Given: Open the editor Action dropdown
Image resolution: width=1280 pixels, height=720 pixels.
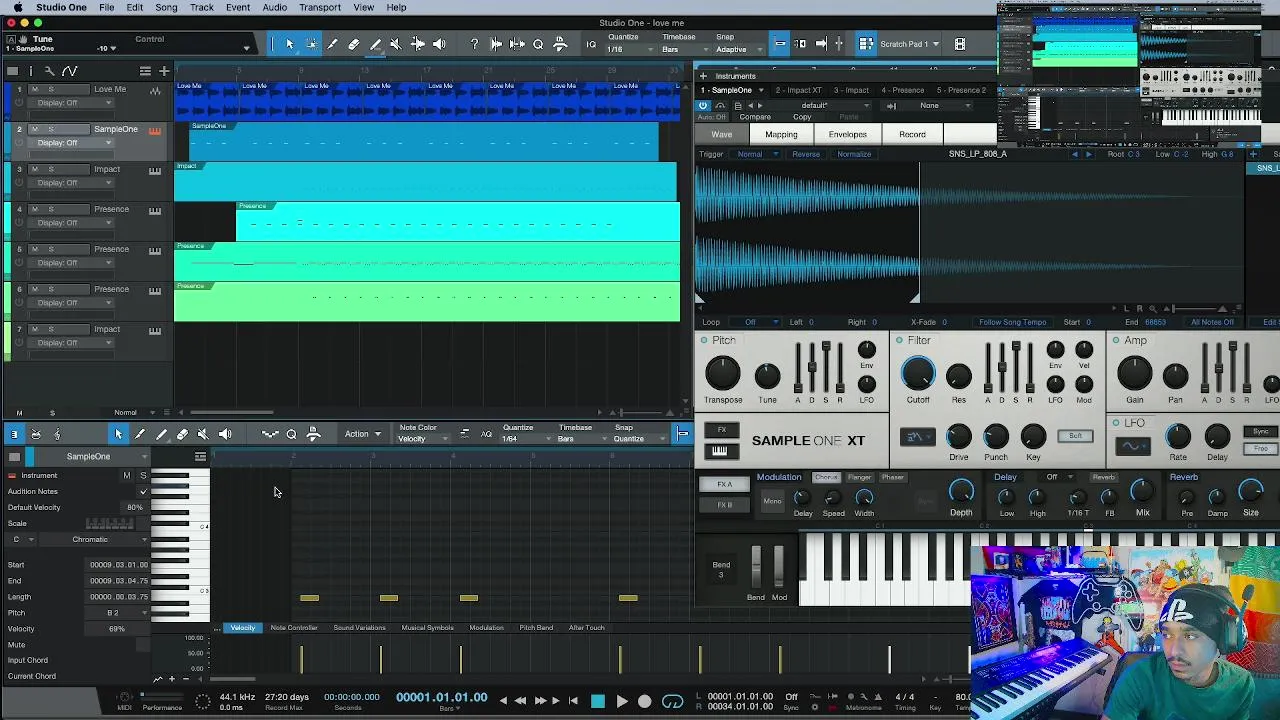Looking at the screenshot, I should pyautogui.click(x=363, y=434).
